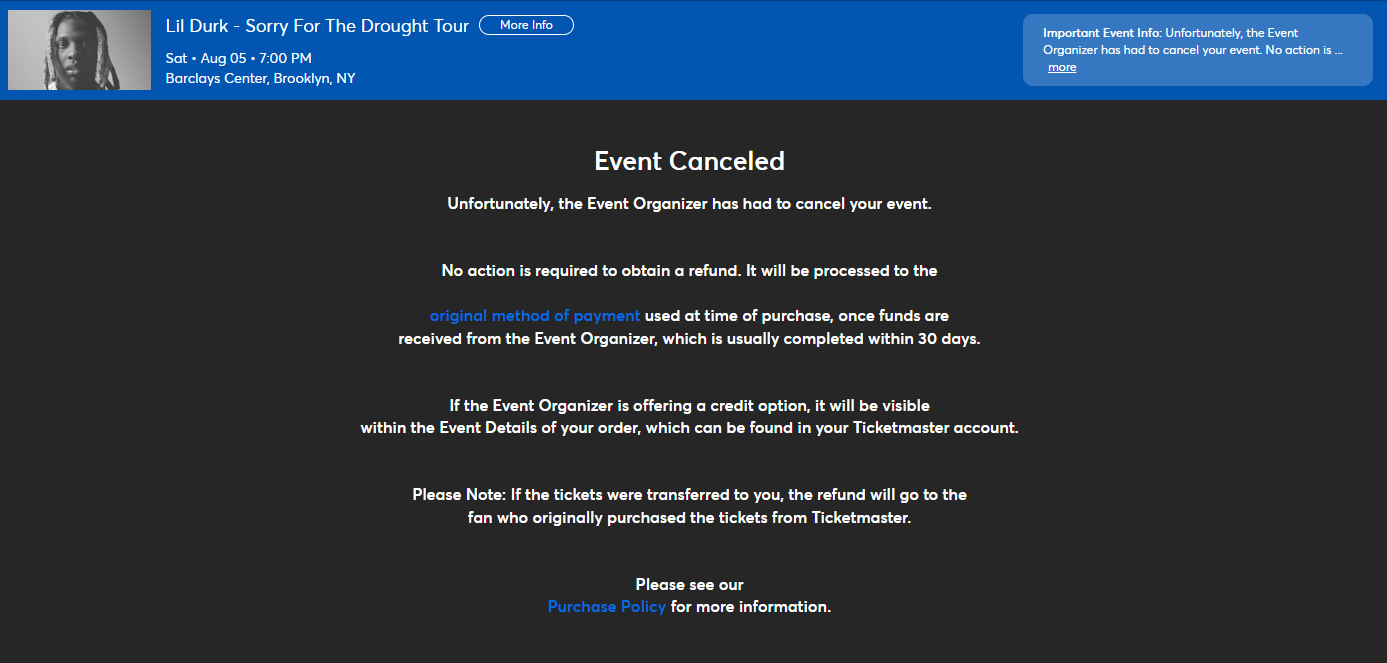Expand the event info with 'more' link
Image resolution: width=1387 pixels, height=663 pixels.
(x=1062, y=67)
